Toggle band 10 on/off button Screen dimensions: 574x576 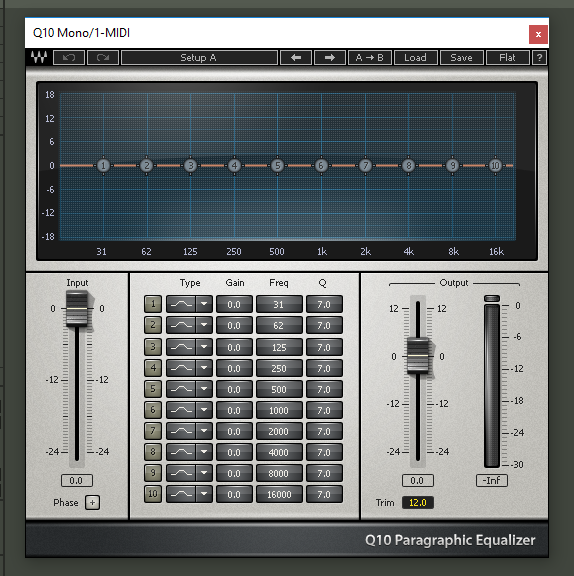pos(153,494)
